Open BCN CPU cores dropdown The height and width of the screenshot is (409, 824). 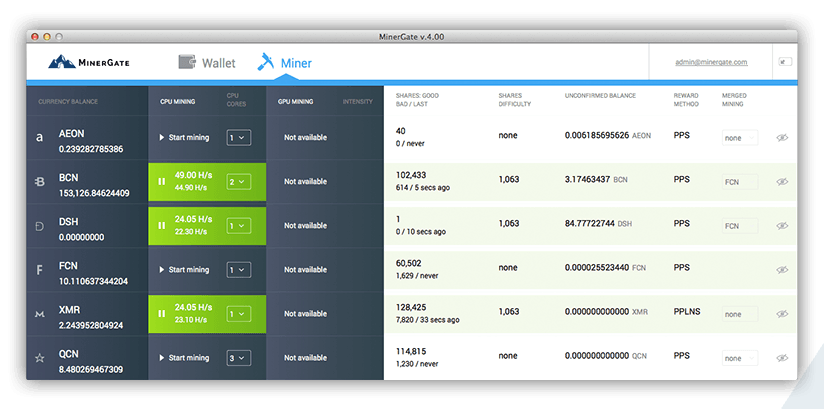click(x=239, y=182)
